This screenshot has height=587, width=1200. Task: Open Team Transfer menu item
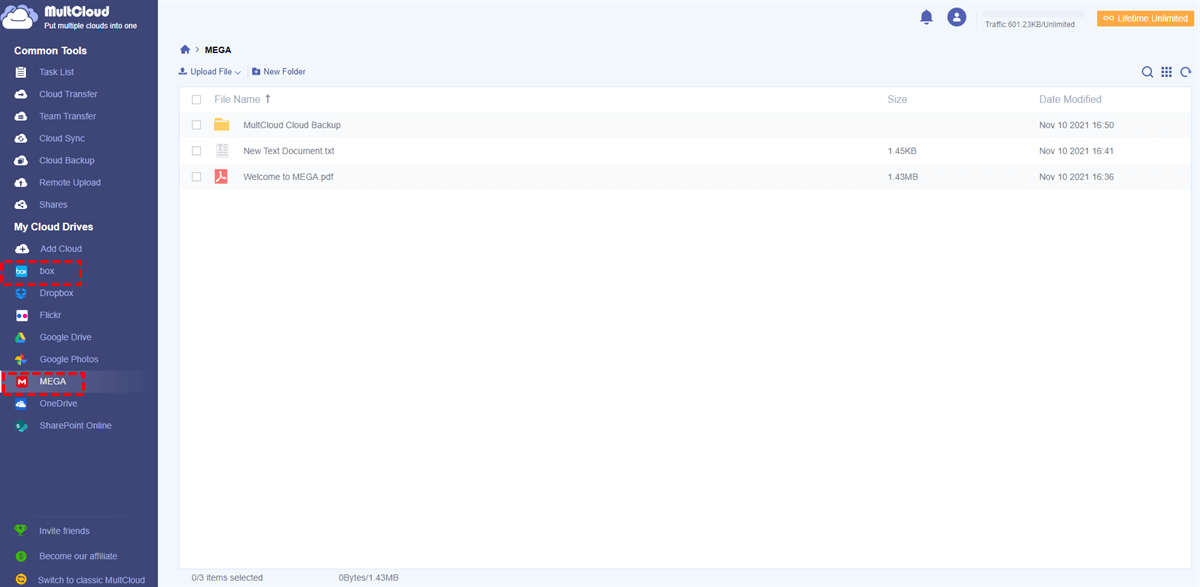tap(68, 116)
